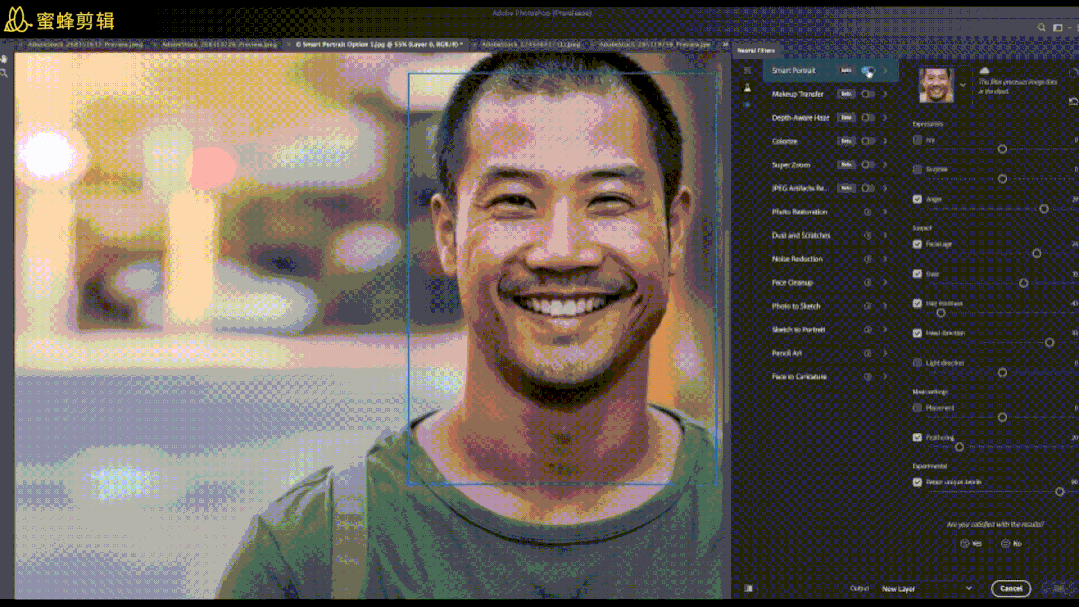Download the Pencil Art filter
Image resolution: width=1079 pixels, height=607 pixels.
click(868, 353)
